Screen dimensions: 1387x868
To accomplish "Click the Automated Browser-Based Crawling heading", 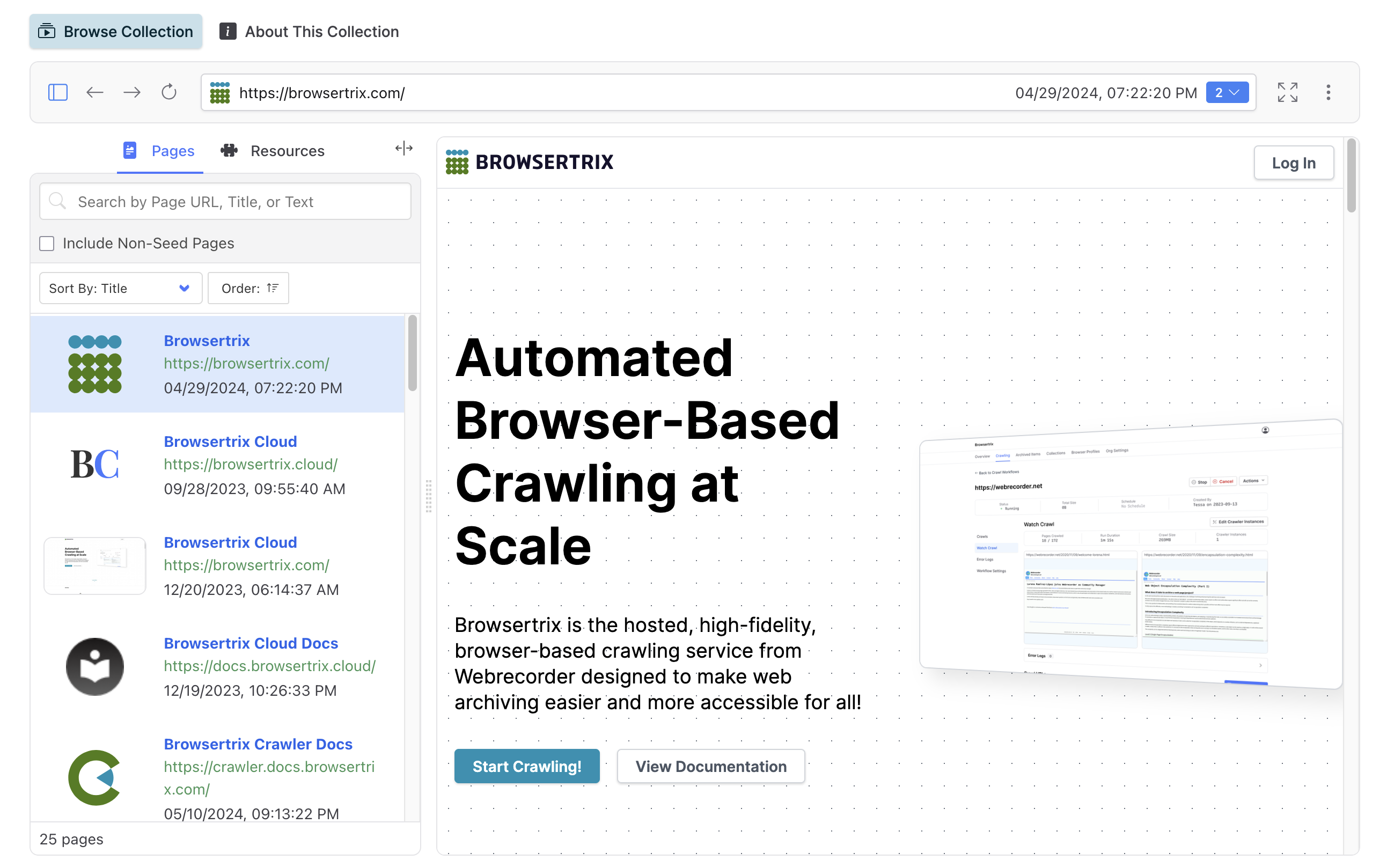I will tap(647, 451).
